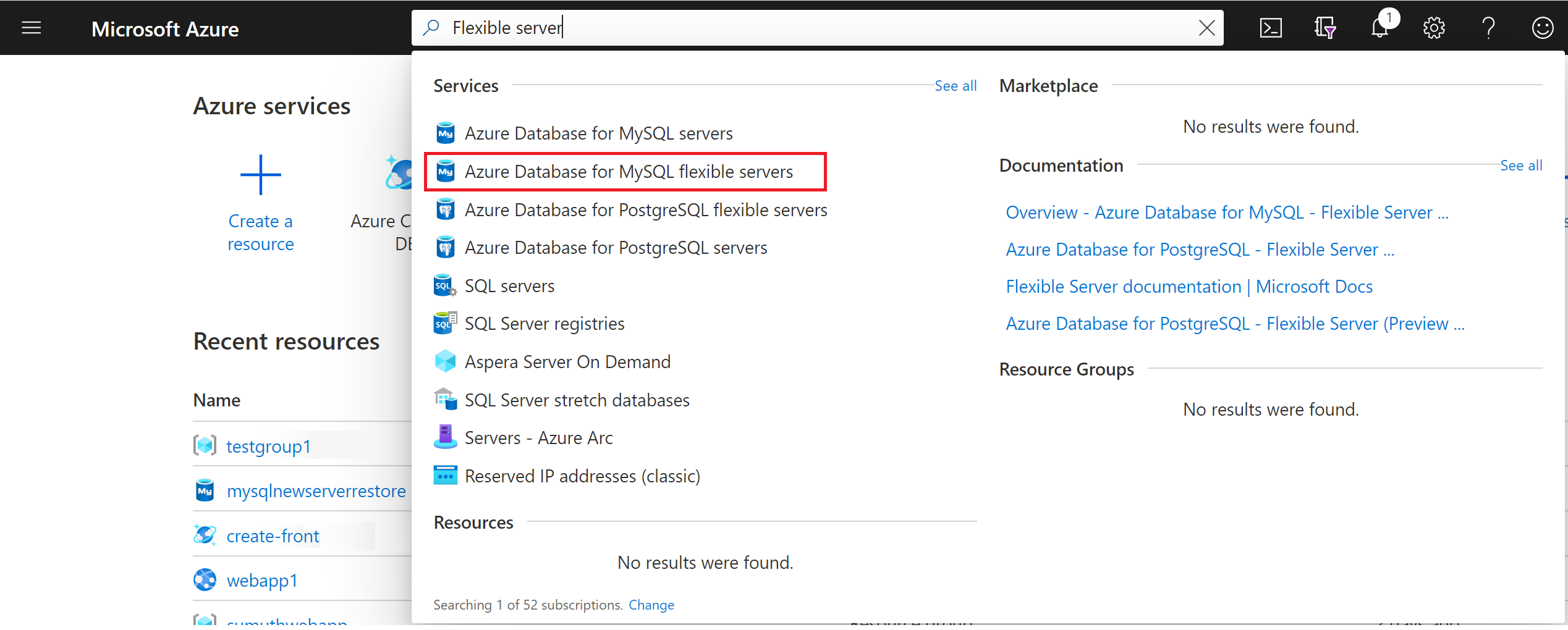
Task: Open the hamburger portal menu
Action: (x=31, y=28)
